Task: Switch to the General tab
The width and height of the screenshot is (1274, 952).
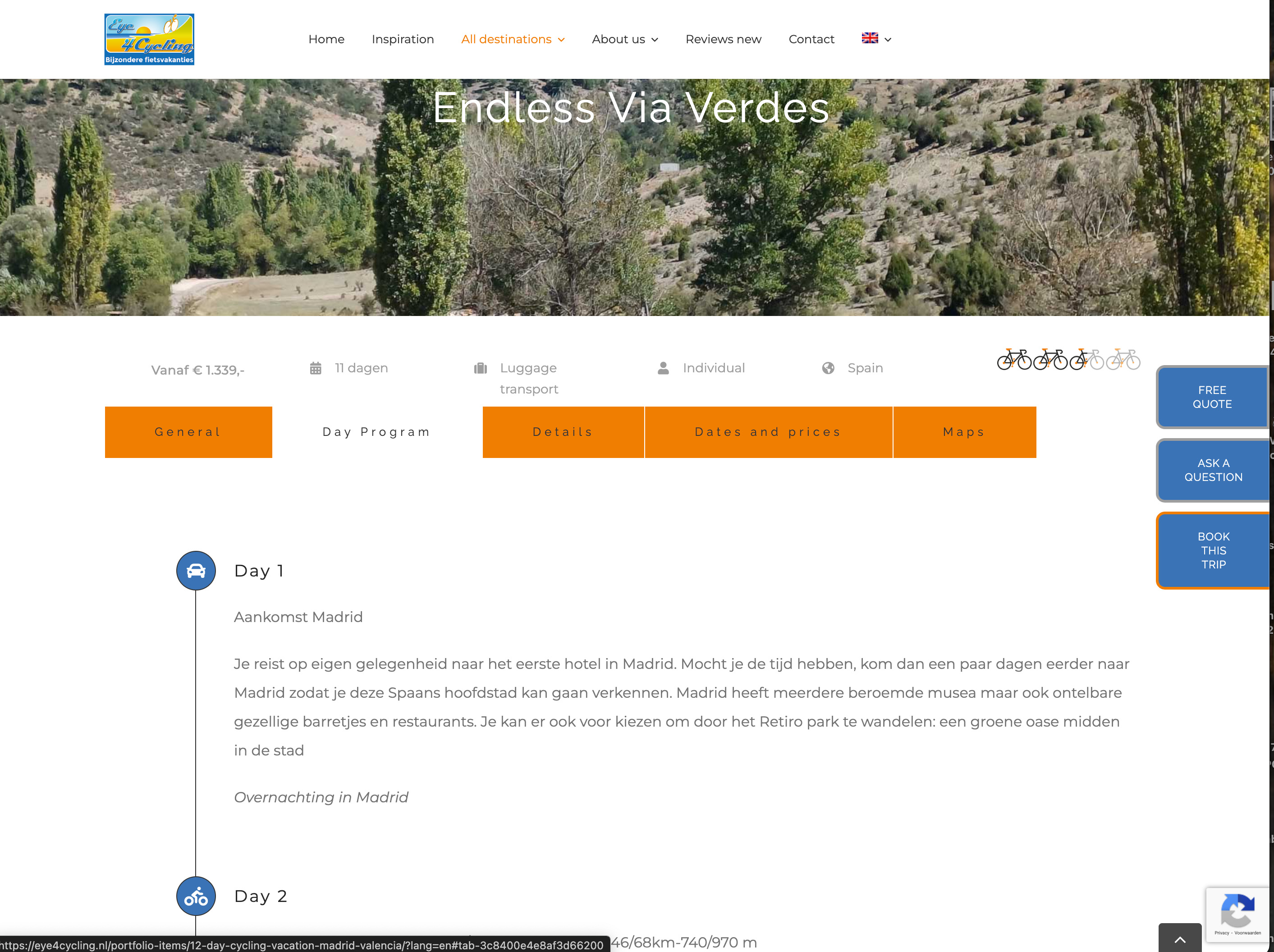Action: pyautogui.click(x=188, y=432)
